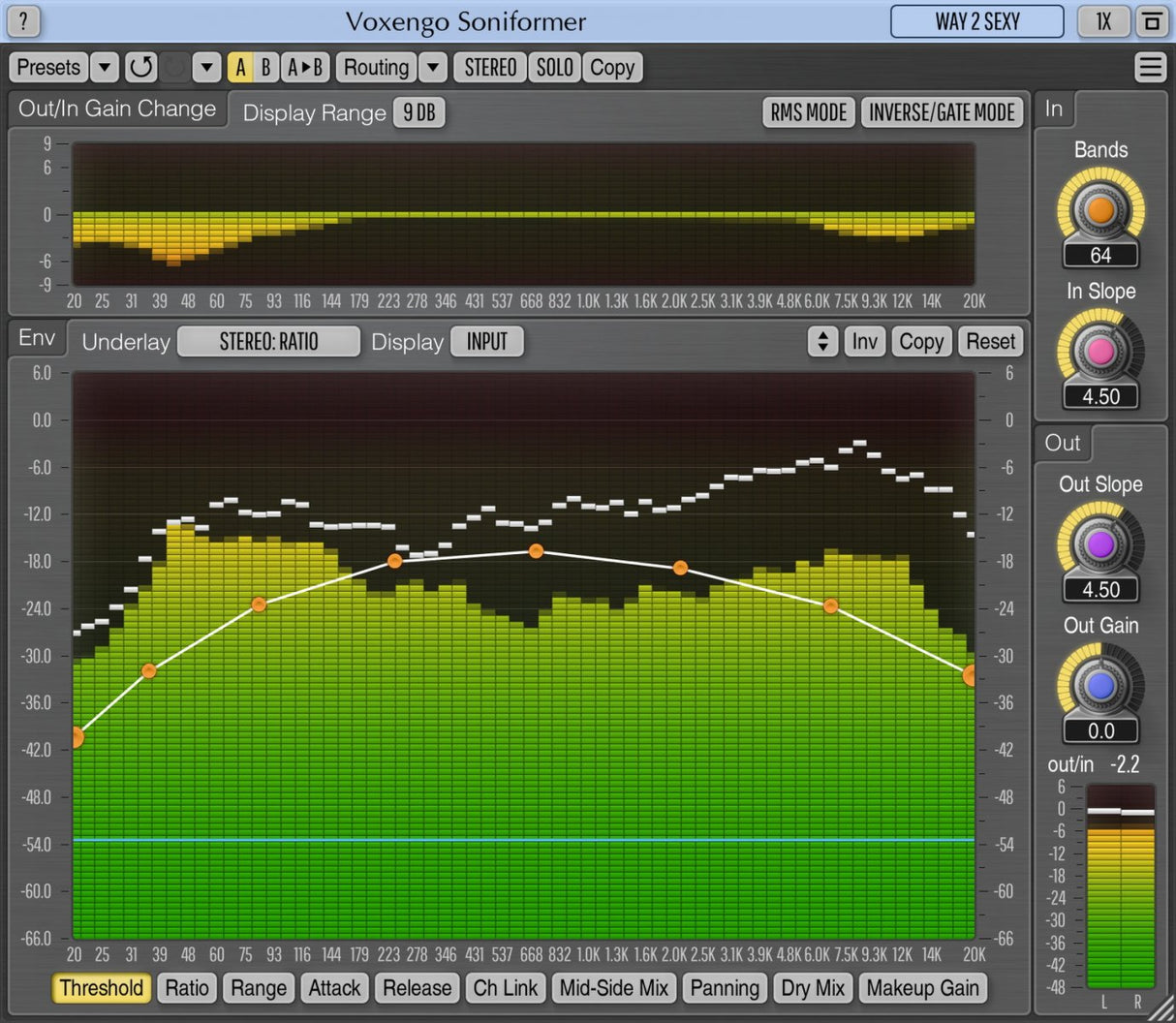Open the Routing dropdown arrow
Image resolution: width=1176 pixels, height=1023 pixels.
[433, 67]
